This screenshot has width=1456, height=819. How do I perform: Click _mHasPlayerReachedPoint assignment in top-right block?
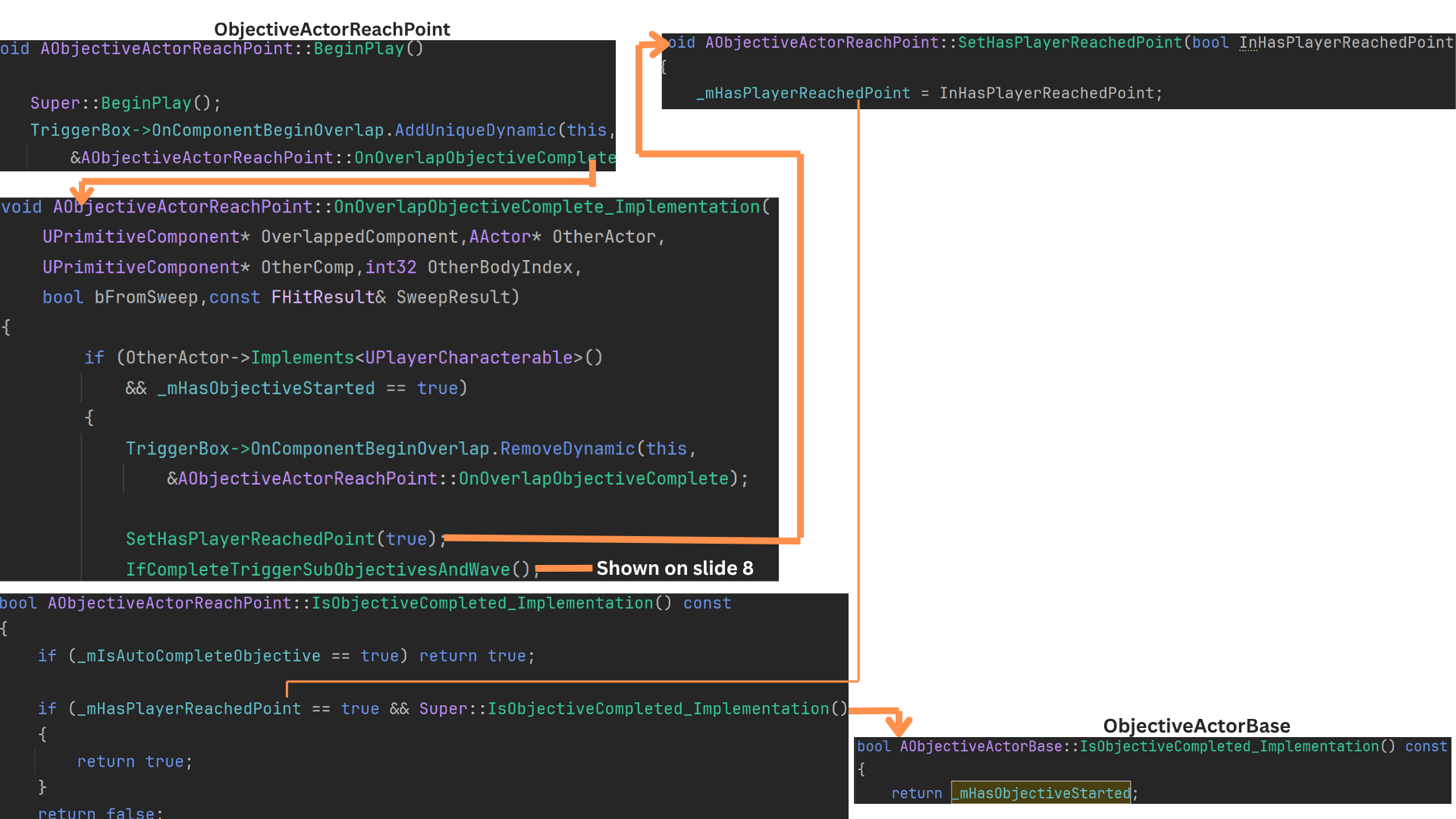(803, 93)
